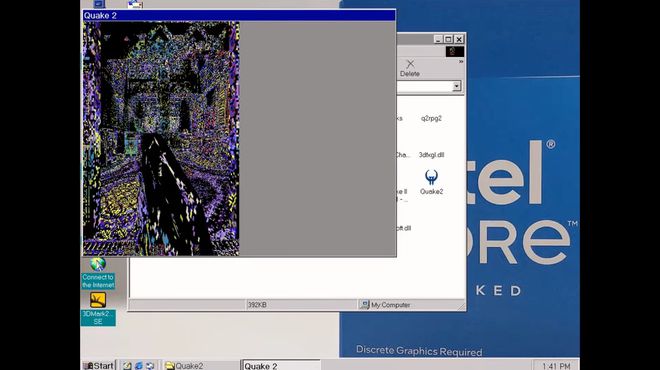Screen dimensions: 660x370
Task: Switch to Quake2 folder taskbar button
Action: point(200,366)
